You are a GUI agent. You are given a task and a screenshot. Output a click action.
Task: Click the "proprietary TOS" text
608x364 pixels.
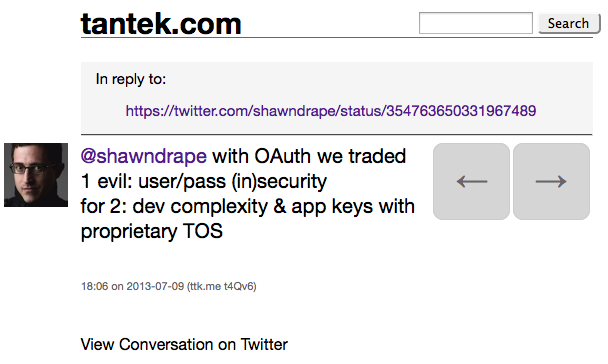tap(152, 231)
